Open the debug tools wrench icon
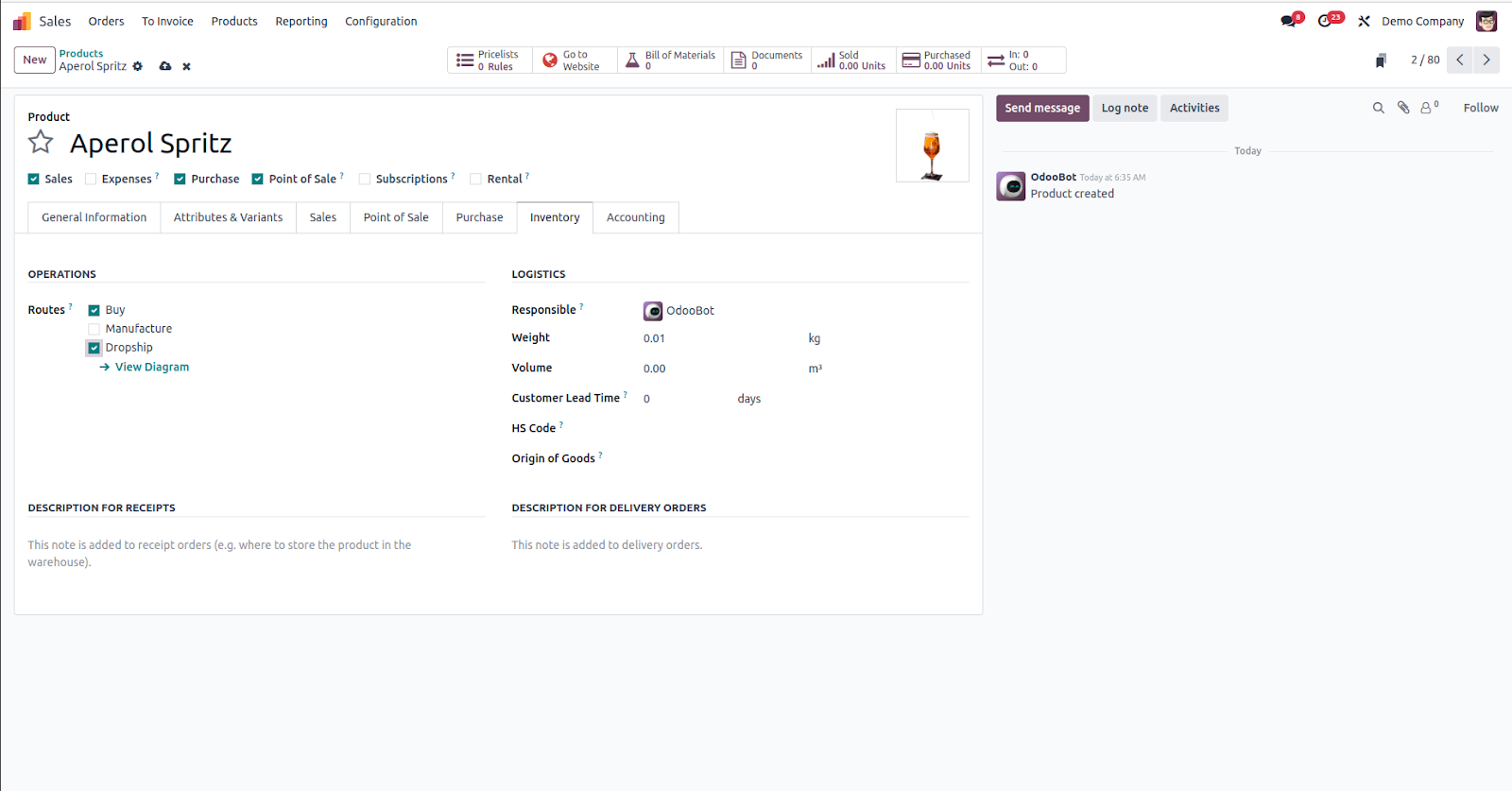The height and width of the screenshot is (791, 1512). coord(1364,21)
